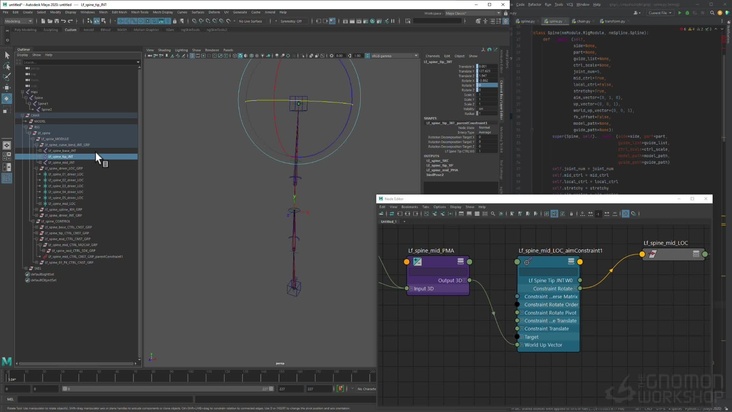Click Output 3D port on Lf_spine_mid_PMA
Image resolution: width=732 pixels, height=412 pixels.
click(470, 280)
